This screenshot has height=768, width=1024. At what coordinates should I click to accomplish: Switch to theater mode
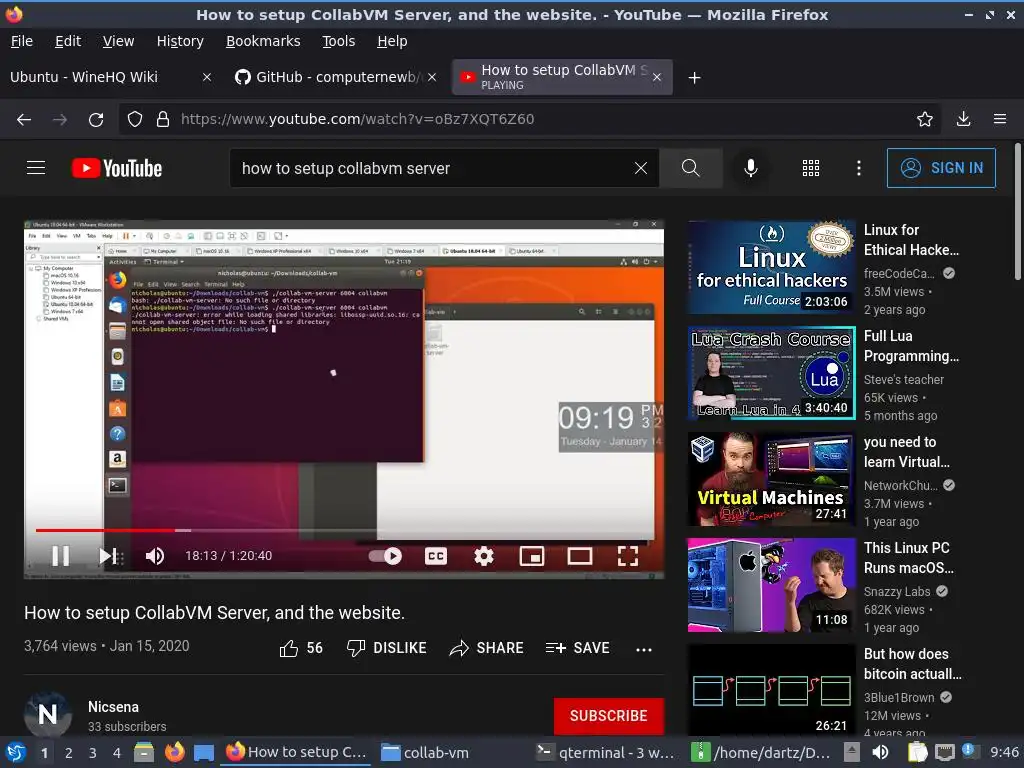pos(580,556)
